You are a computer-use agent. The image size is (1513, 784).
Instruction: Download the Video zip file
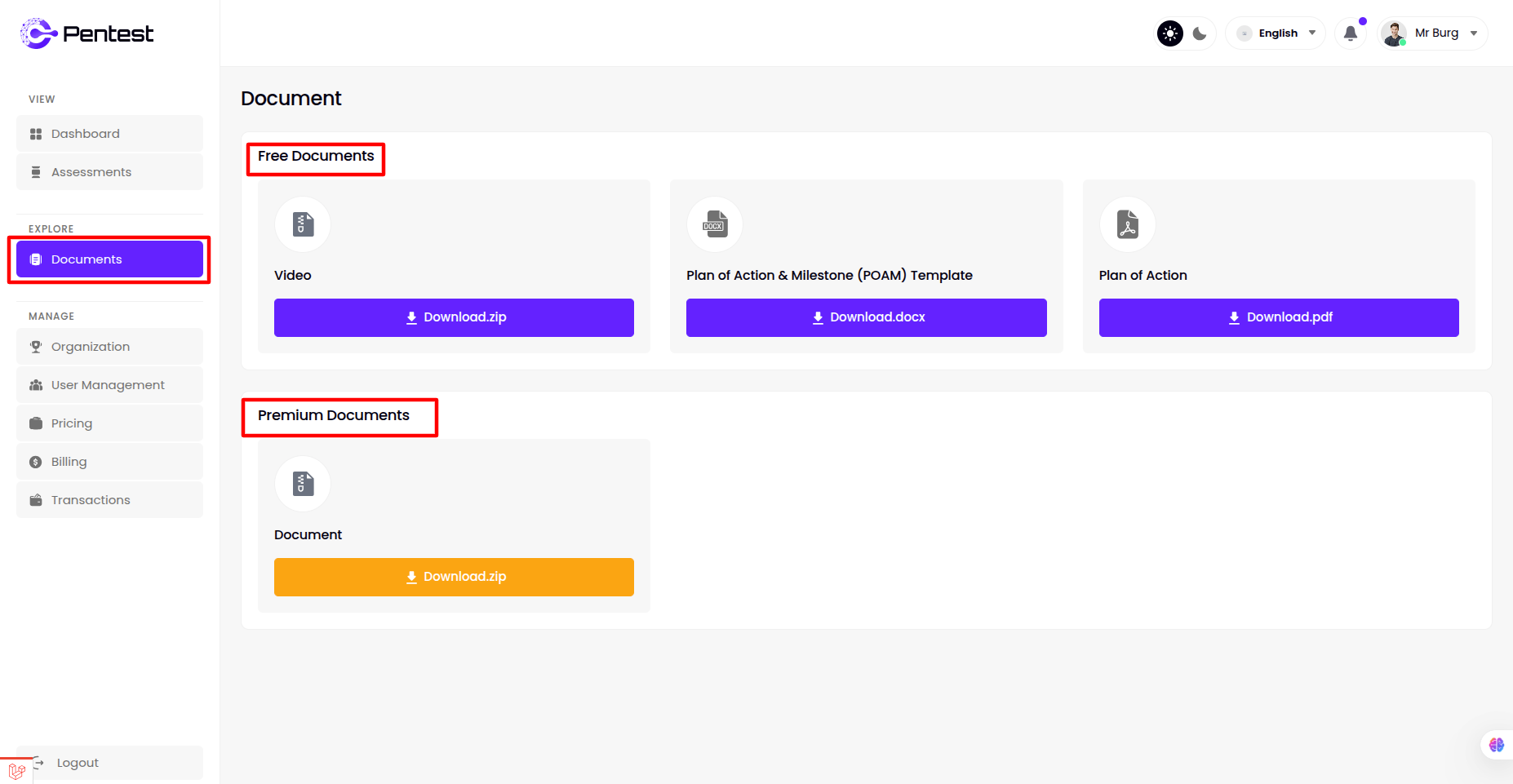(x=454, y=317)
